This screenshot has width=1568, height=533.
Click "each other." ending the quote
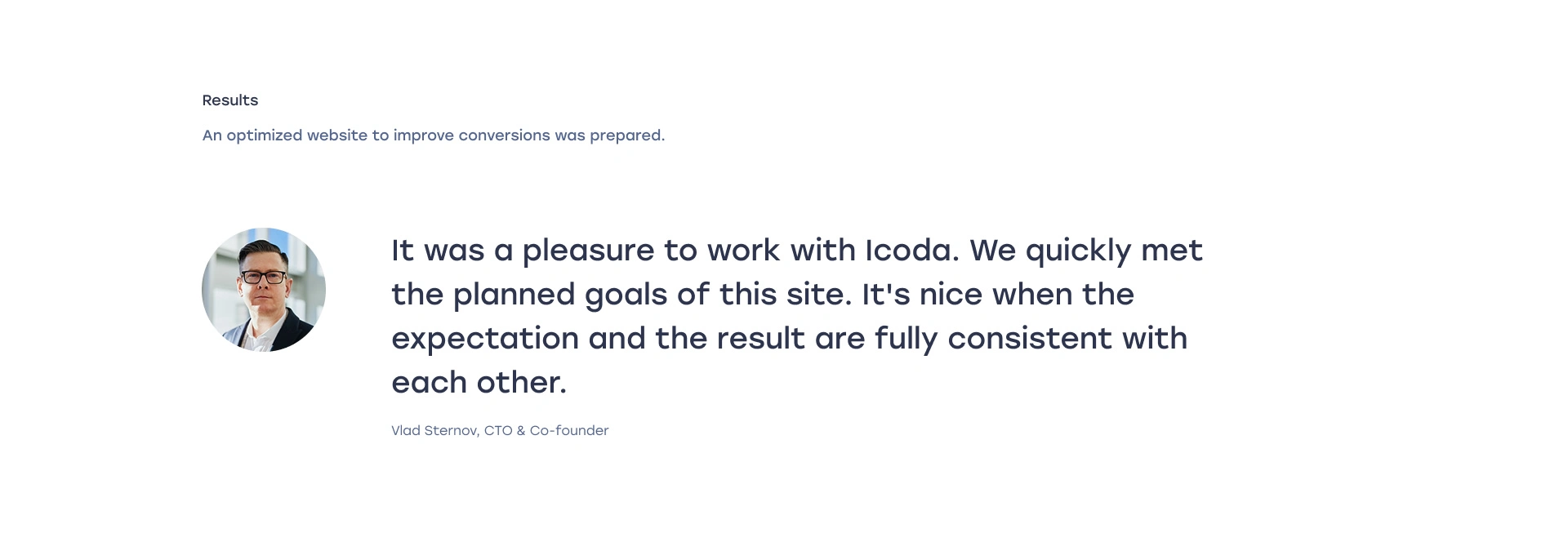pyautogui.click(x=479, y=383)
